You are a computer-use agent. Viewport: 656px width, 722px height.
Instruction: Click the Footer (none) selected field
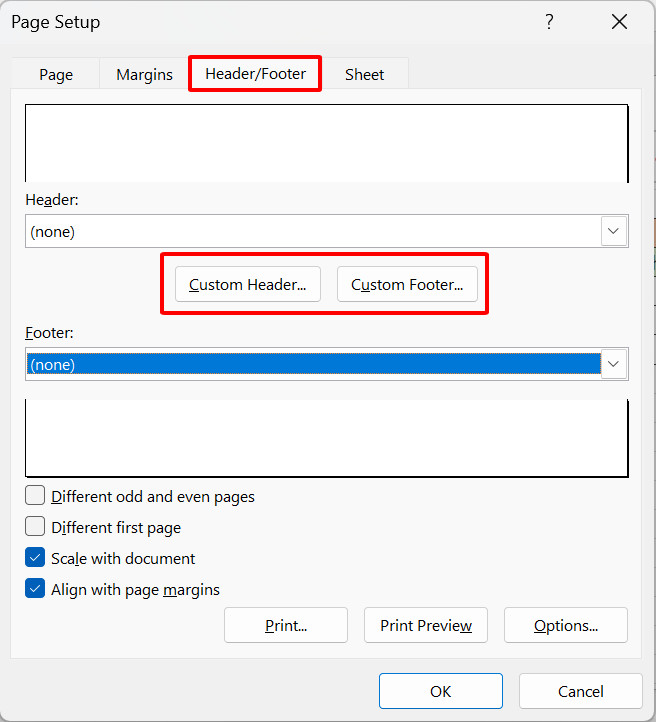tap(312, 365)
